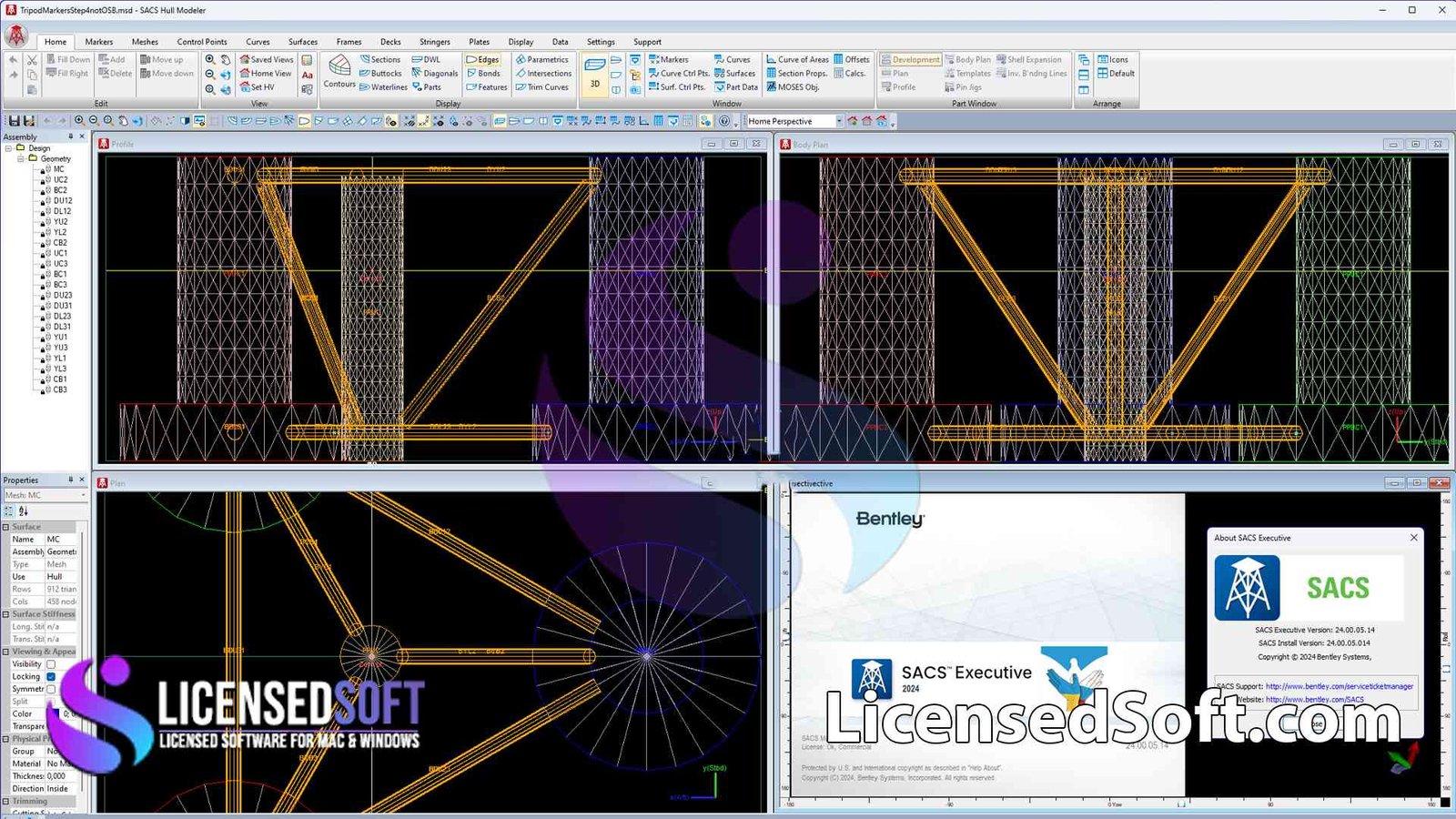Open the Control Points tab
Image resolution: width=1456 pixels, height=819 pixels.
tap(202, 42)
